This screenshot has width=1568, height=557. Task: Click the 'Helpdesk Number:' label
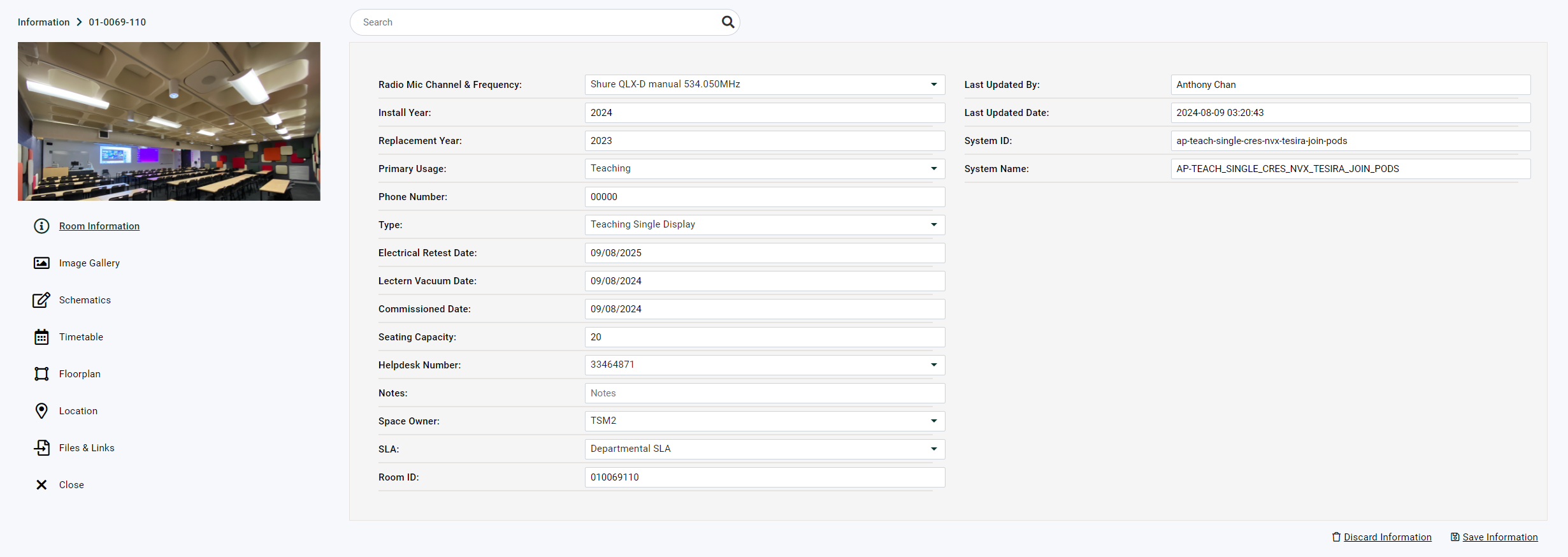coord(419,365)
